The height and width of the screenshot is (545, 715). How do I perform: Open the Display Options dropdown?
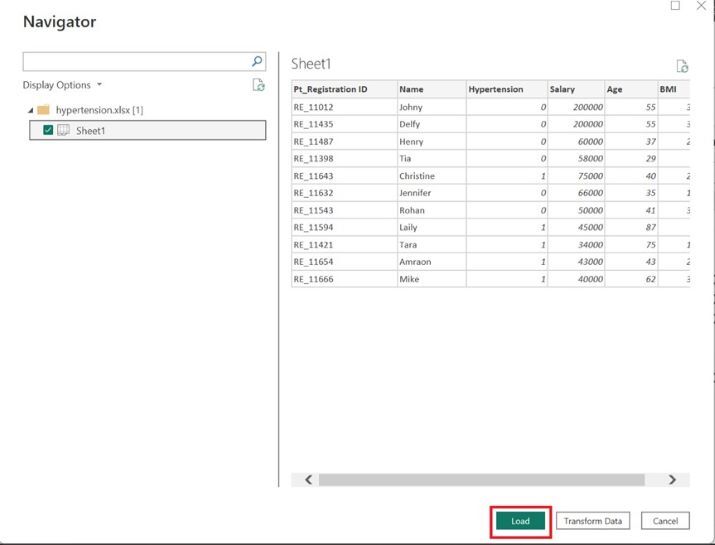pyautogui.click(x=62, y=85)
